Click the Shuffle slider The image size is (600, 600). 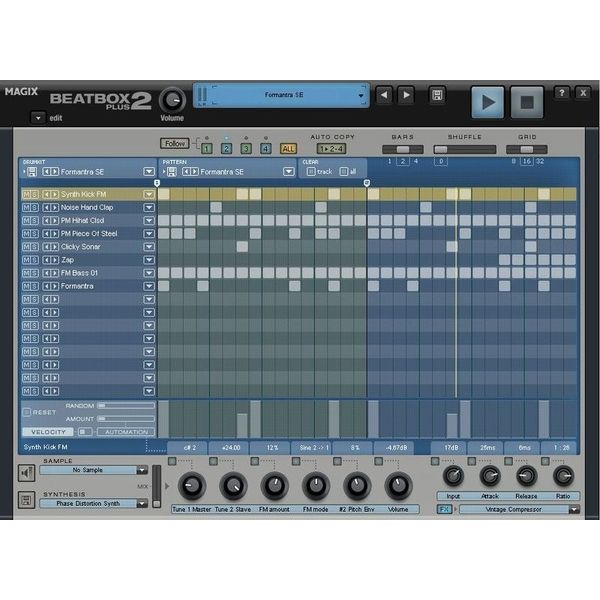click(463, 148)
